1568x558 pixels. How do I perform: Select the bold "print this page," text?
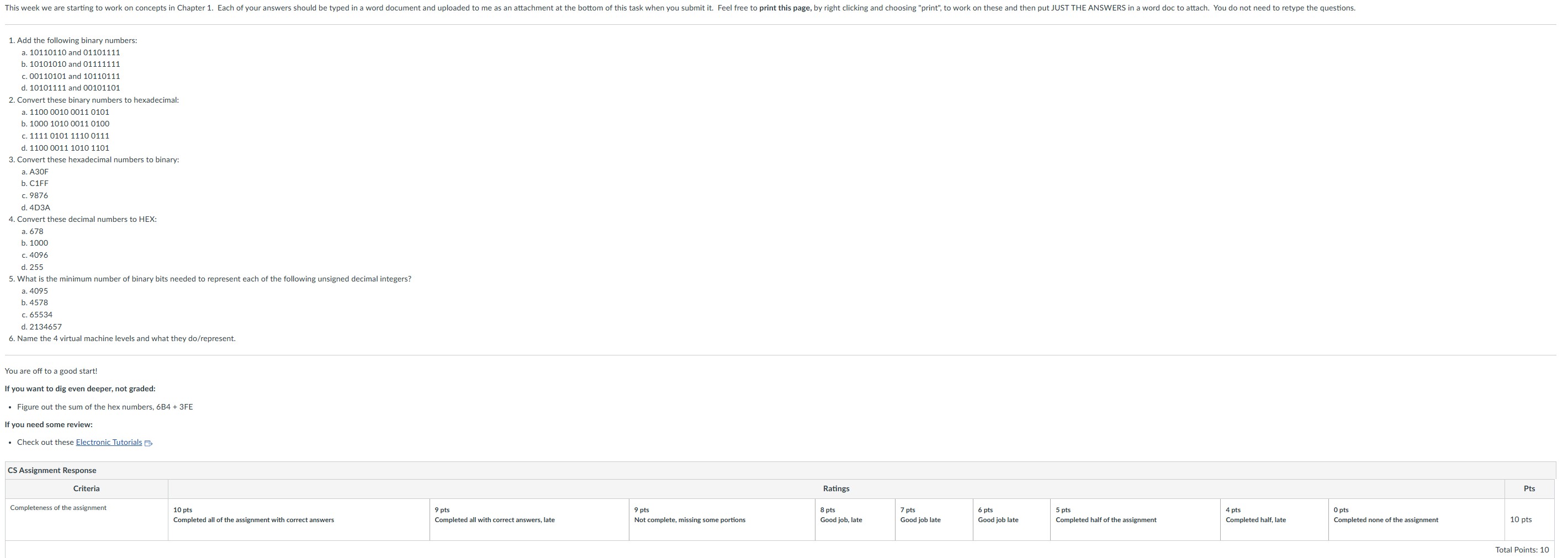(785, 8)
